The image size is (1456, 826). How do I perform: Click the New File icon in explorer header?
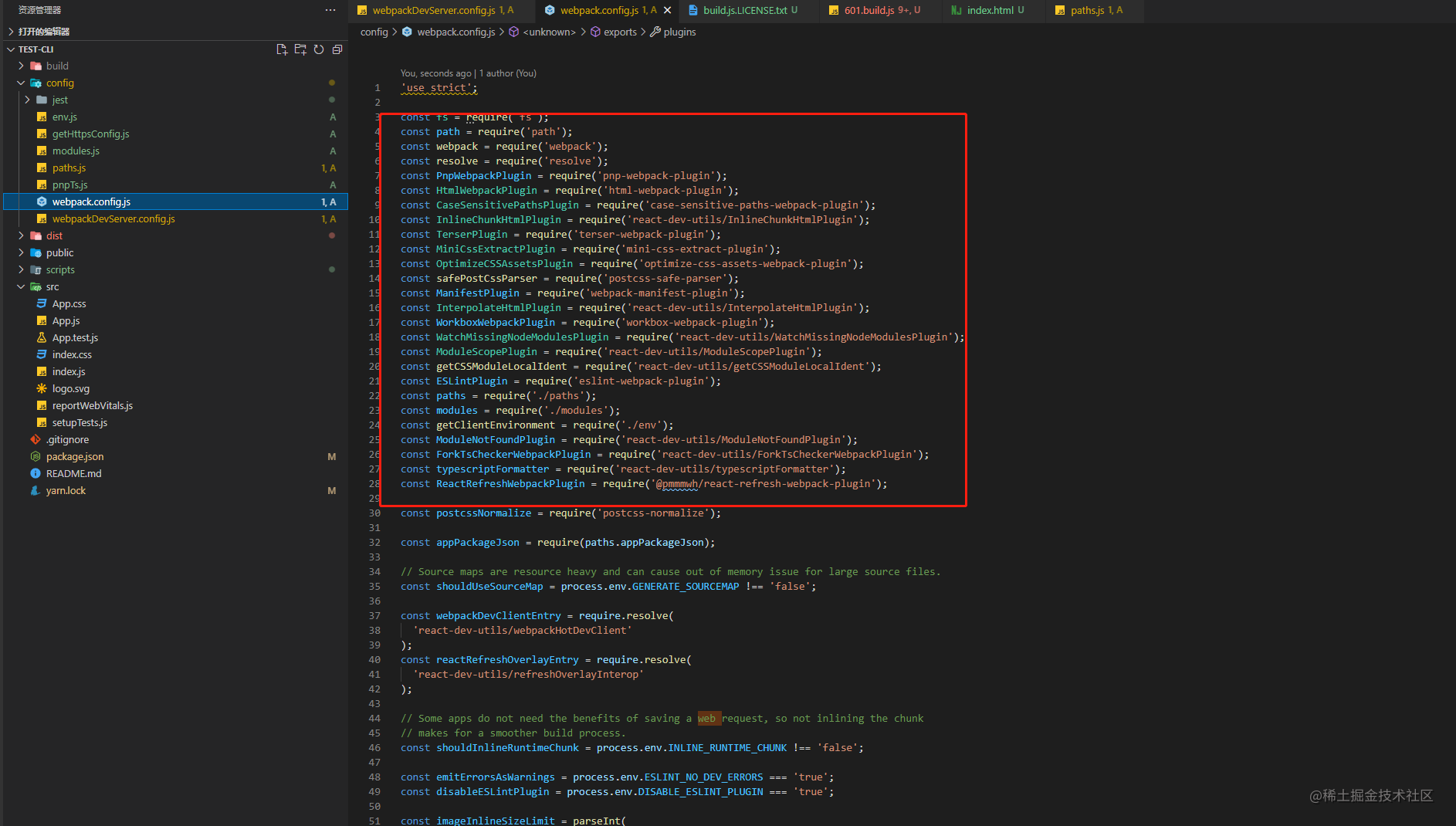(x=282, y=49)
